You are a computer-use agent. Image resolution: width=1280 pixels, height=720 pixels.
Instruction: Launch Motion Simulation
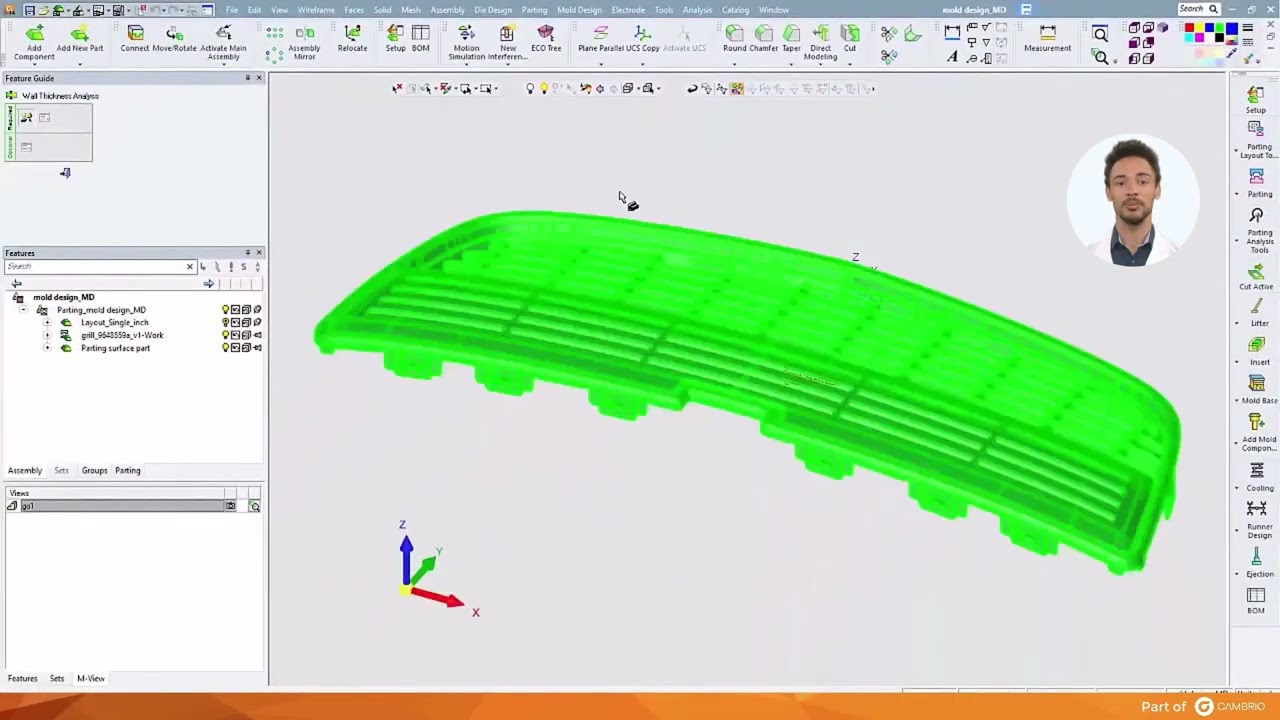pos(466,42)
